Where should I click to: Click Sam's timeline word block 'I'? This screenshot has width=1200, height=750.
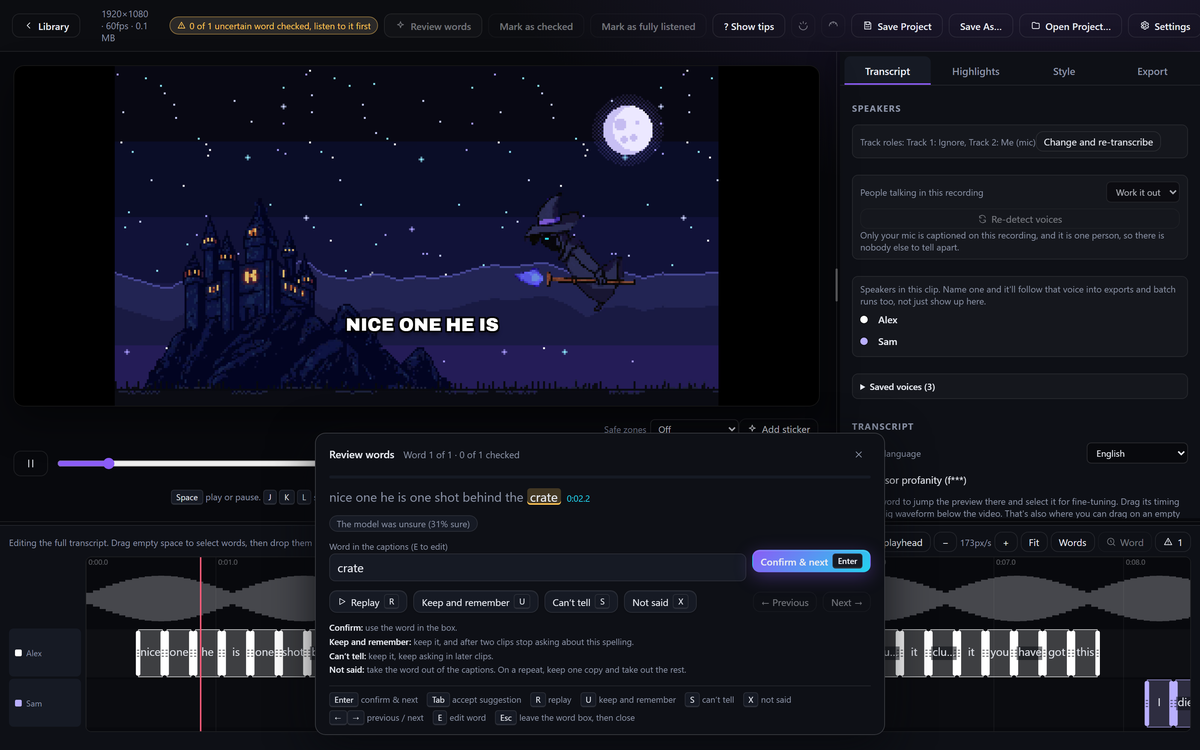pos(1158,703)
